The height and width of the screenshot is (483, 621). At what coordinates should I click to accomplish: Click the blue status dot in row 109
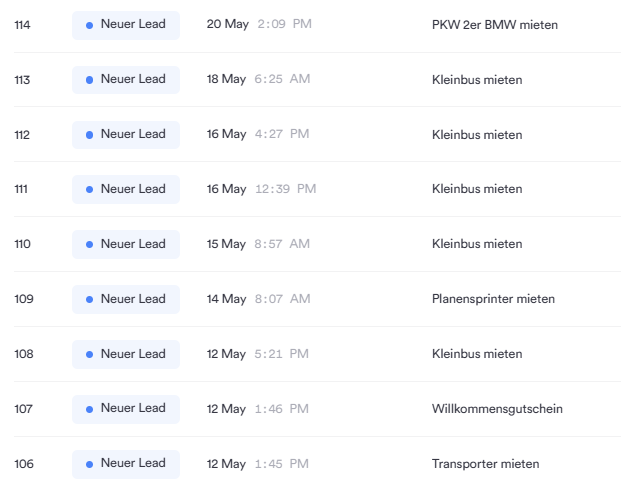(90, 300)
